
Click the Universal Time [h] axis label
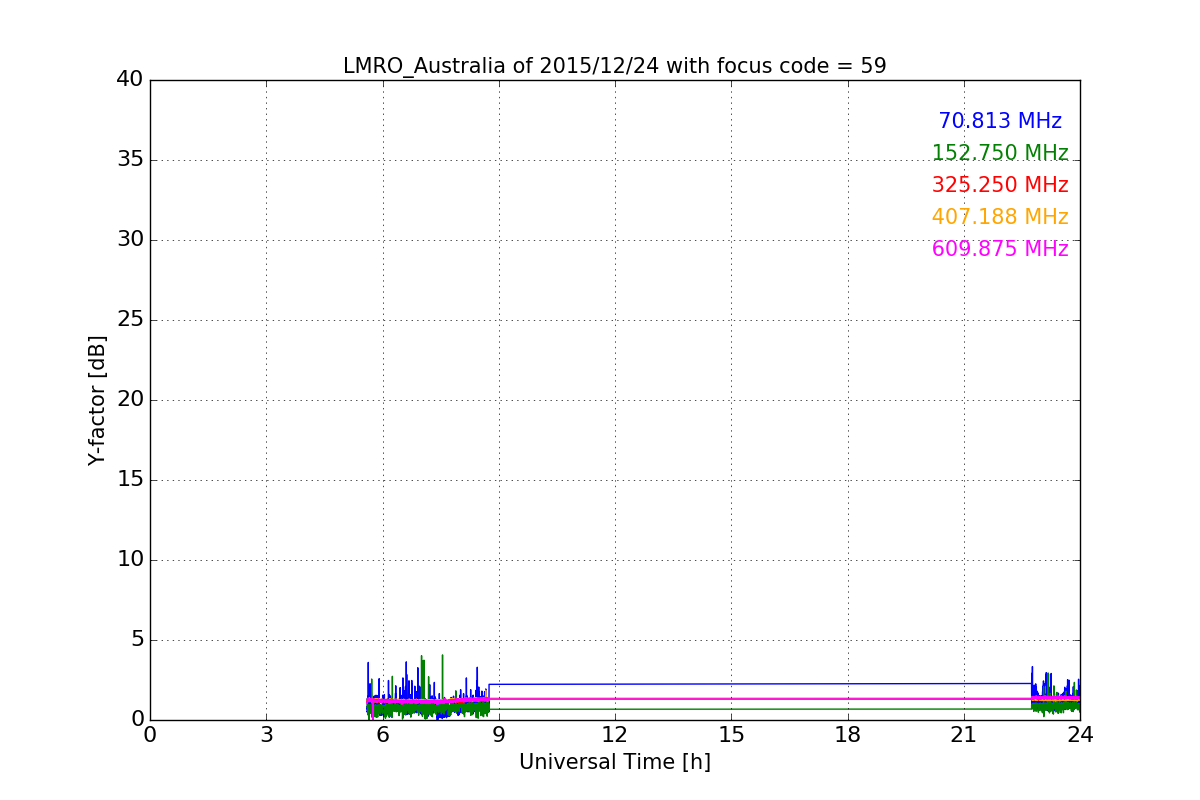(x=614, y=762)
